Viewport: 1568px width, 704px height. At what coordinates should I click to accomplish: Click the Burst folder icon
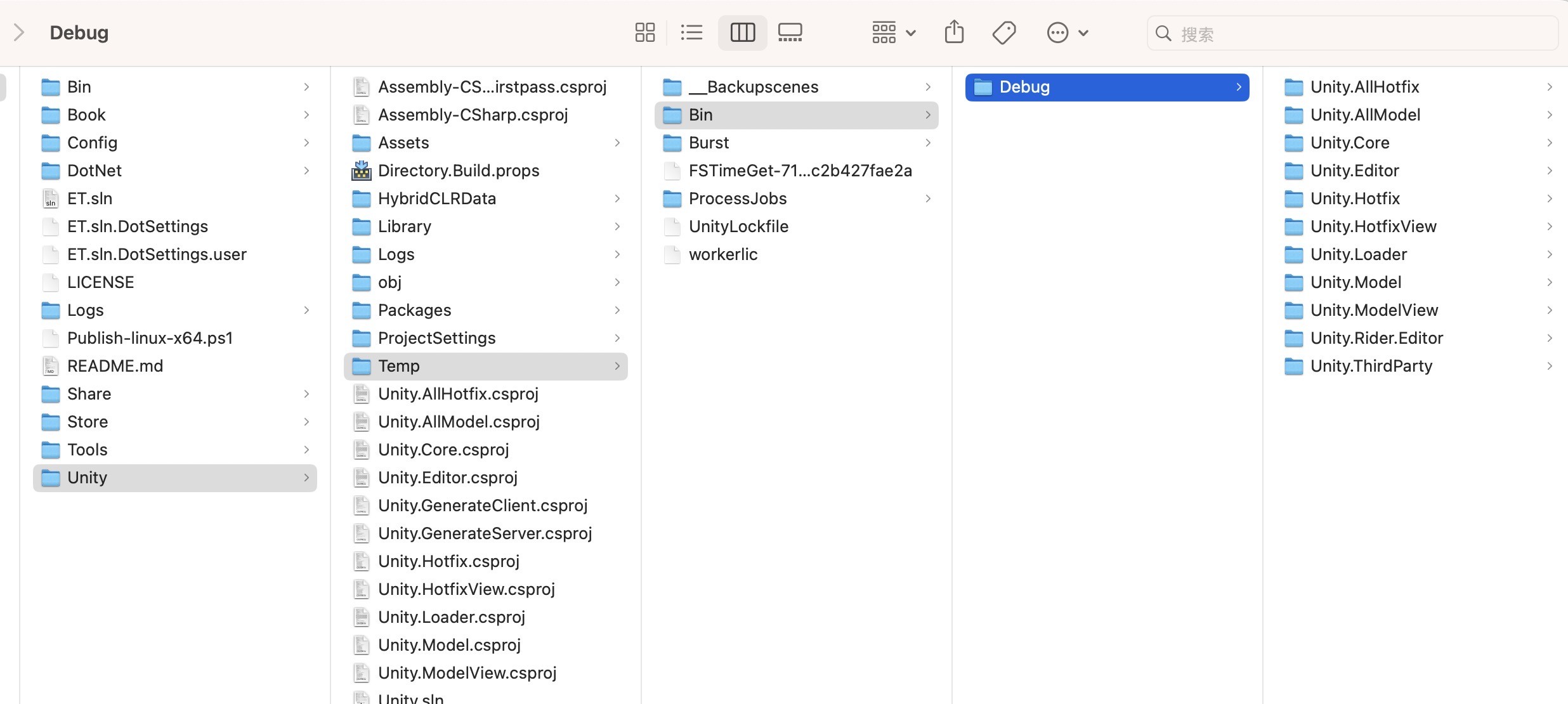672,143
